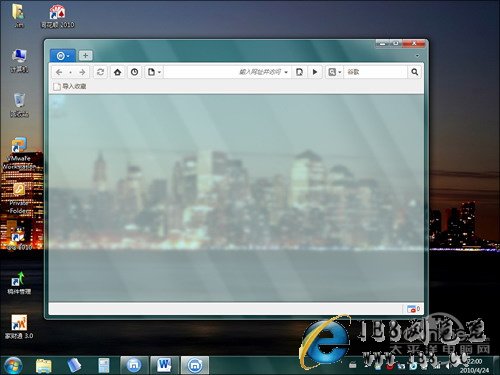Expand the address bar history dropdown arrow
Image resolution: width=500 pixels, height=375 pixels.
tap(286, 72)
